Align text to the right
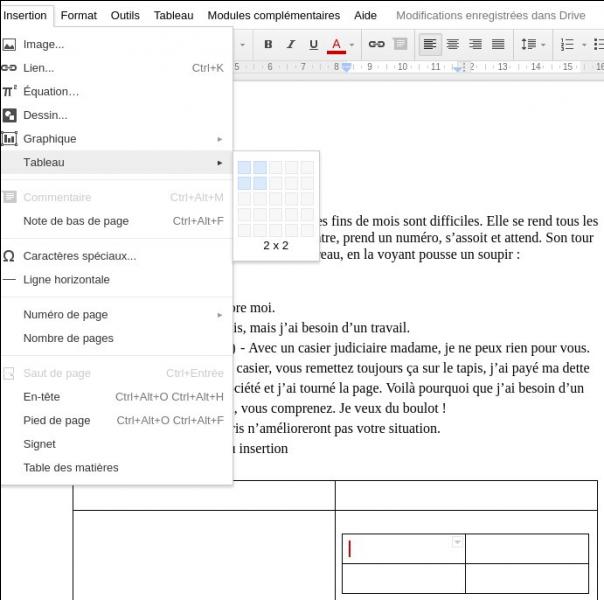The image size is (604, 600). pos(475,44)
